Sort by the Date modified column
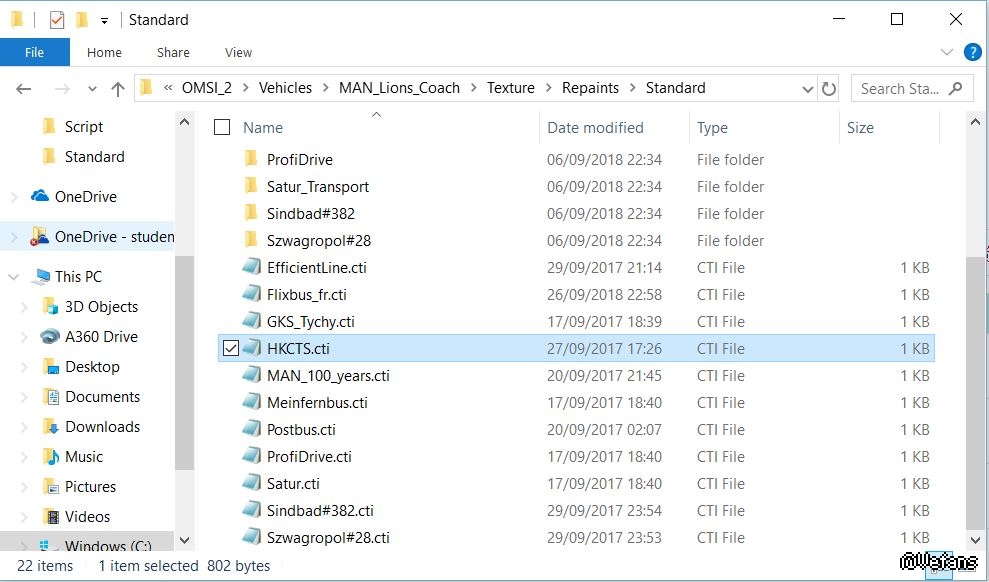The width and height of the screenshot is (989, 582). coord(595,127)
